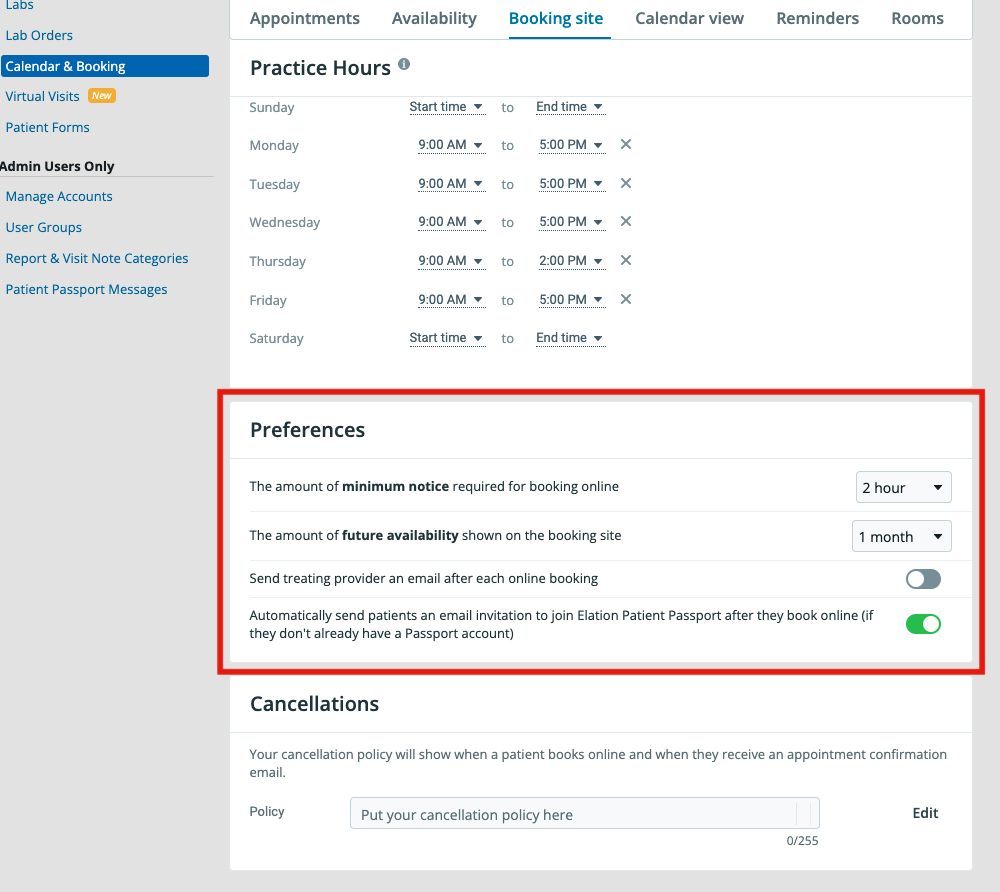The image size is (1000, 892).
Task: Open the minimum notice dropdown showing 2 hour
Action: pos(903,487)
